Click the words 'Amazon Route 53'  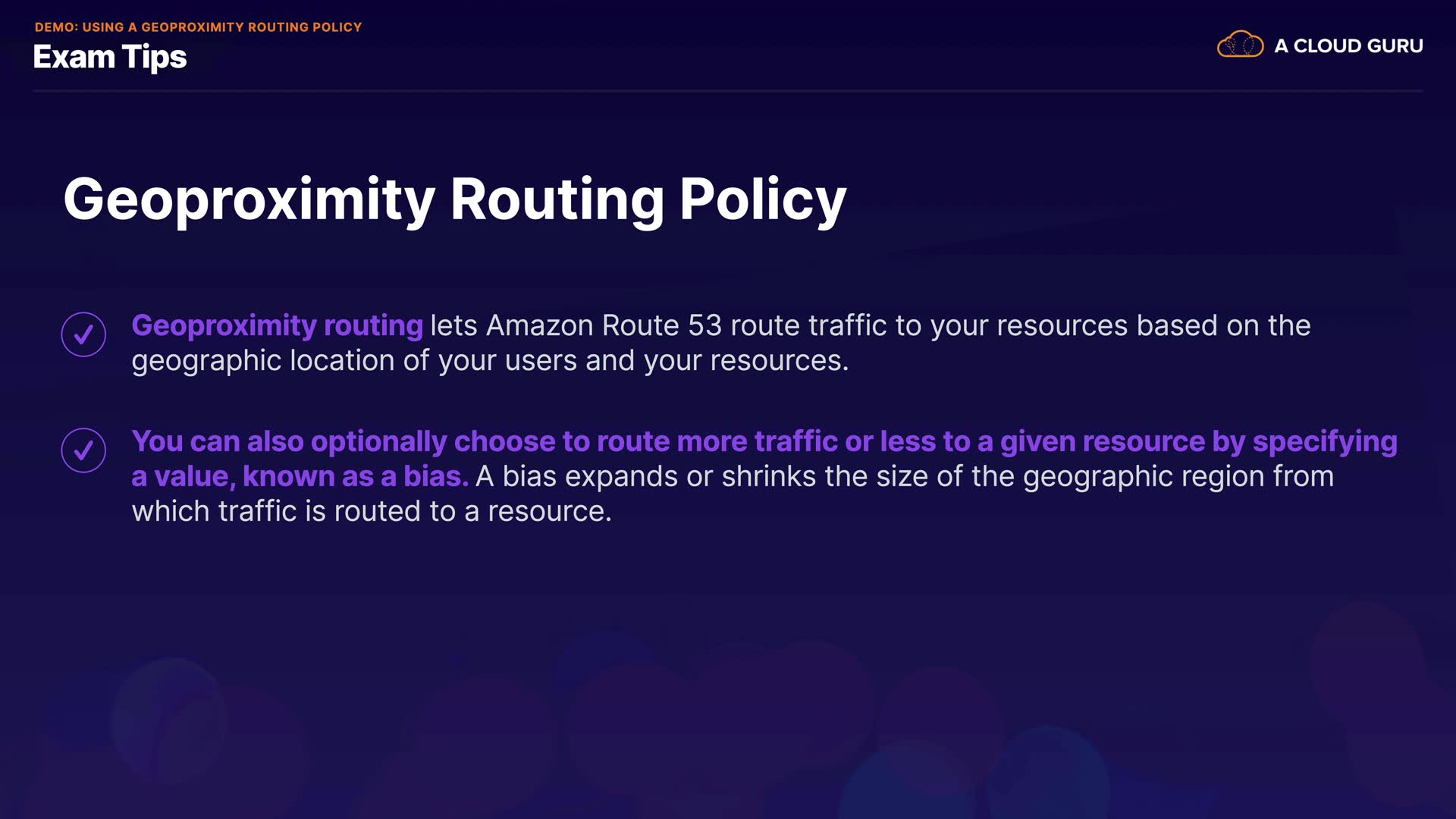point(604,325)
